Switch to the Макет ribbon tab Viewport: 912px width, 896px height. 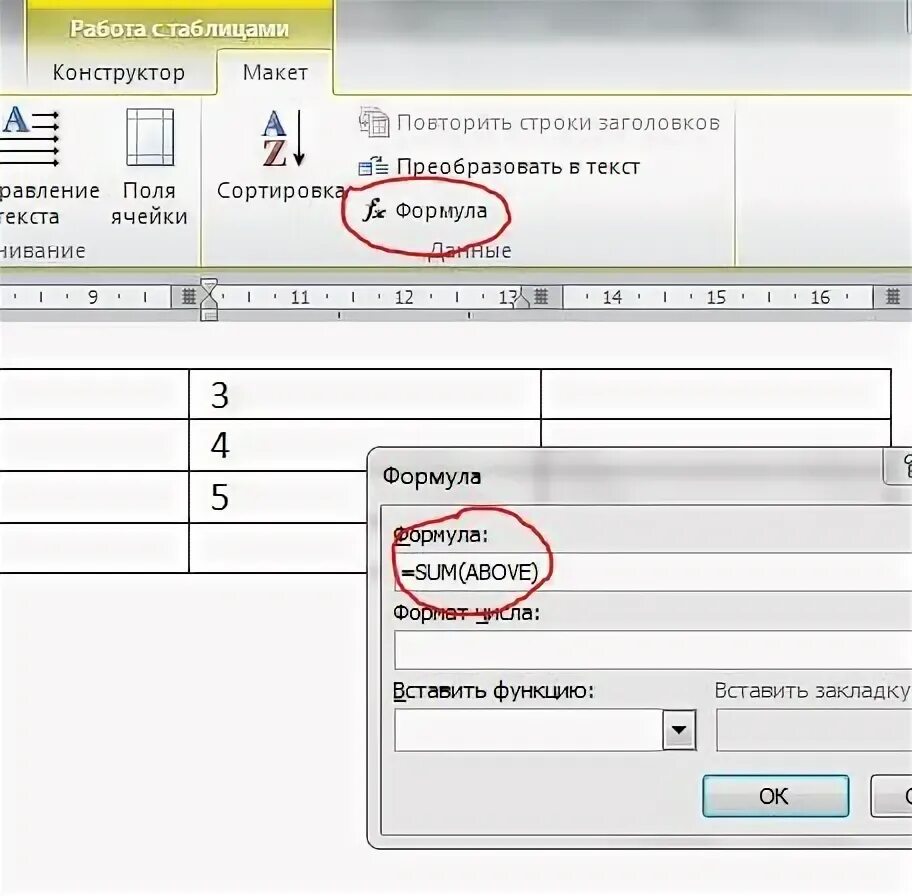pyautogui.click(x=275, y=72)
